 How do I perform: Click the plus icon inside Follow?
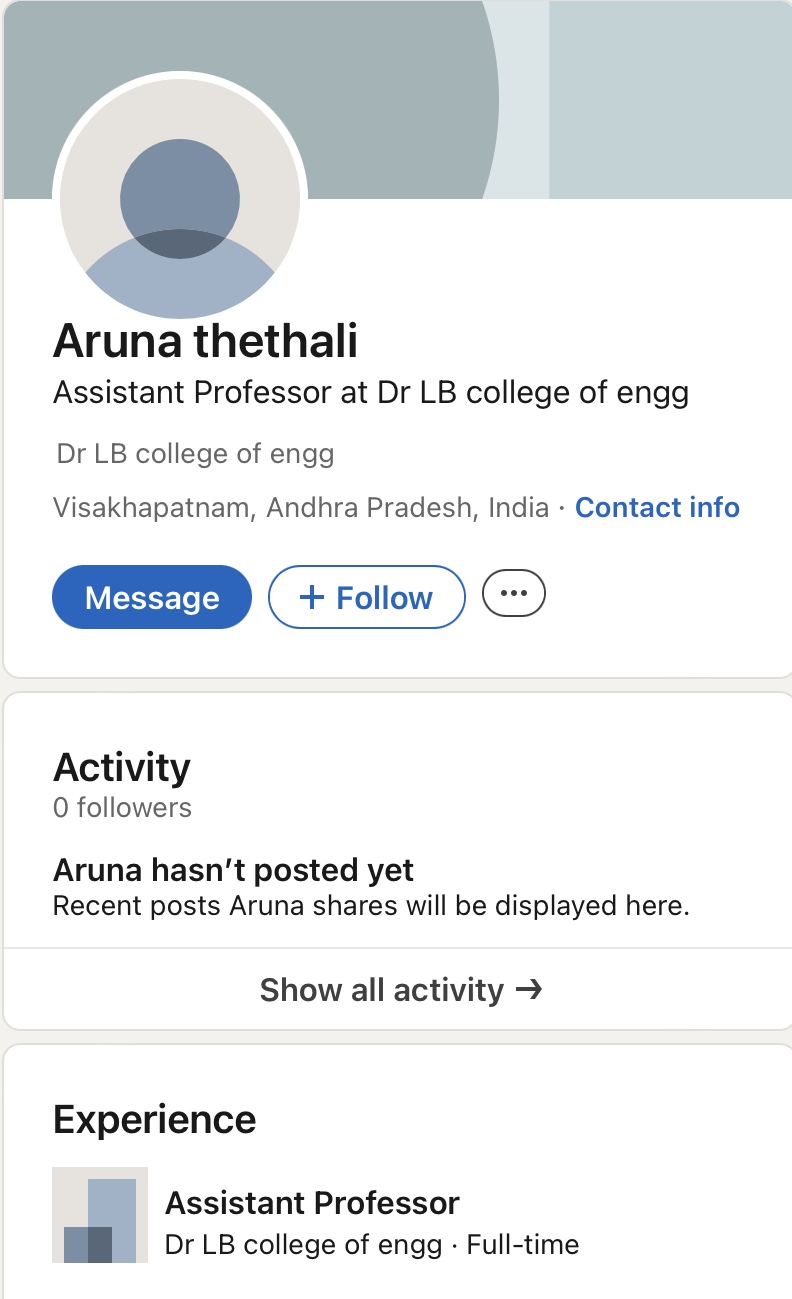(312, 598)
